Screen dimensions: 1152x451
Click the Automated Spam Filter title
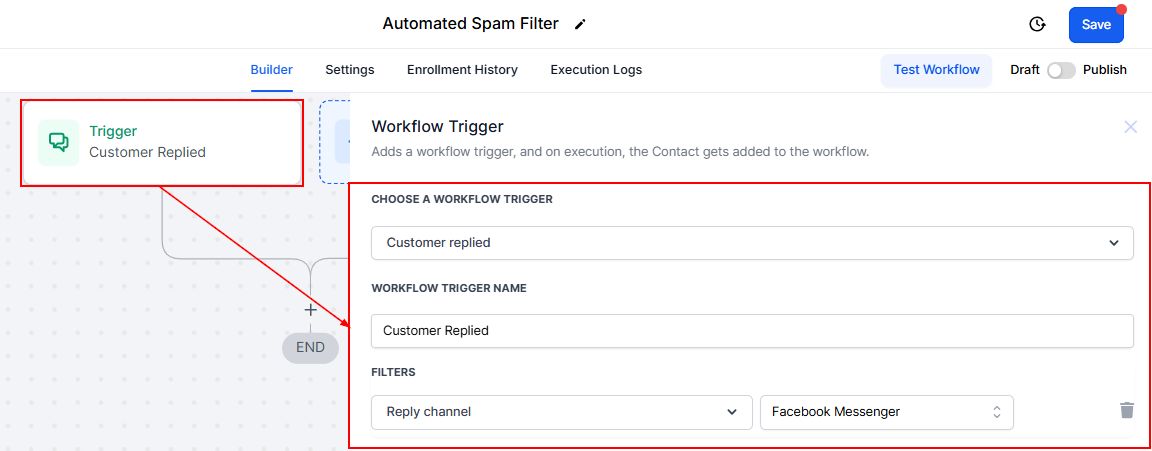470,24
